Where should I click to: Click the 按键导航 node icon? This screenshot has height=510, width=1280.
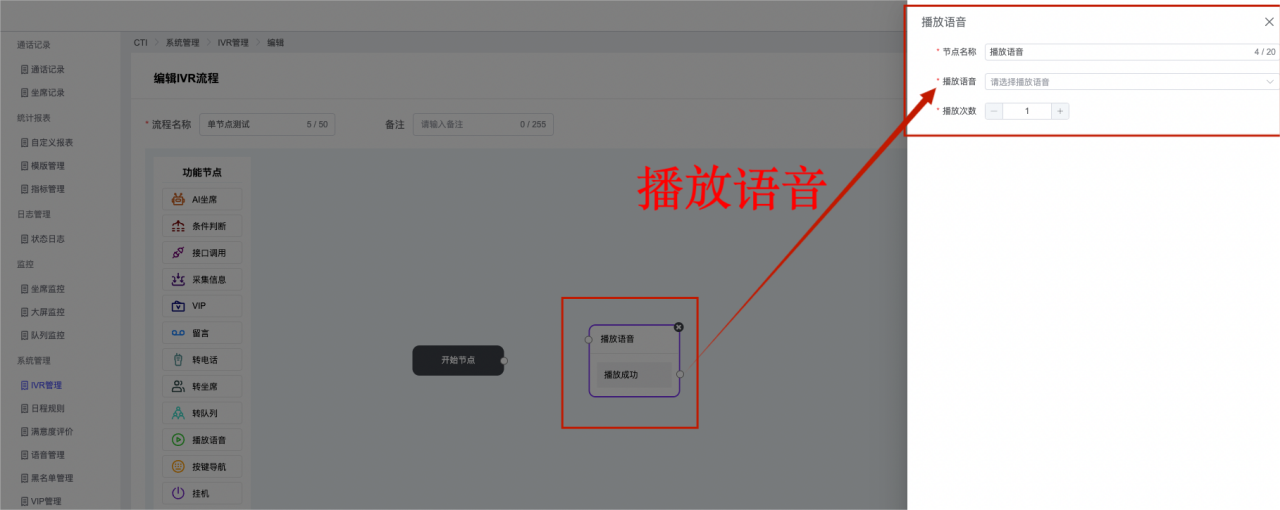pos(178,467)
